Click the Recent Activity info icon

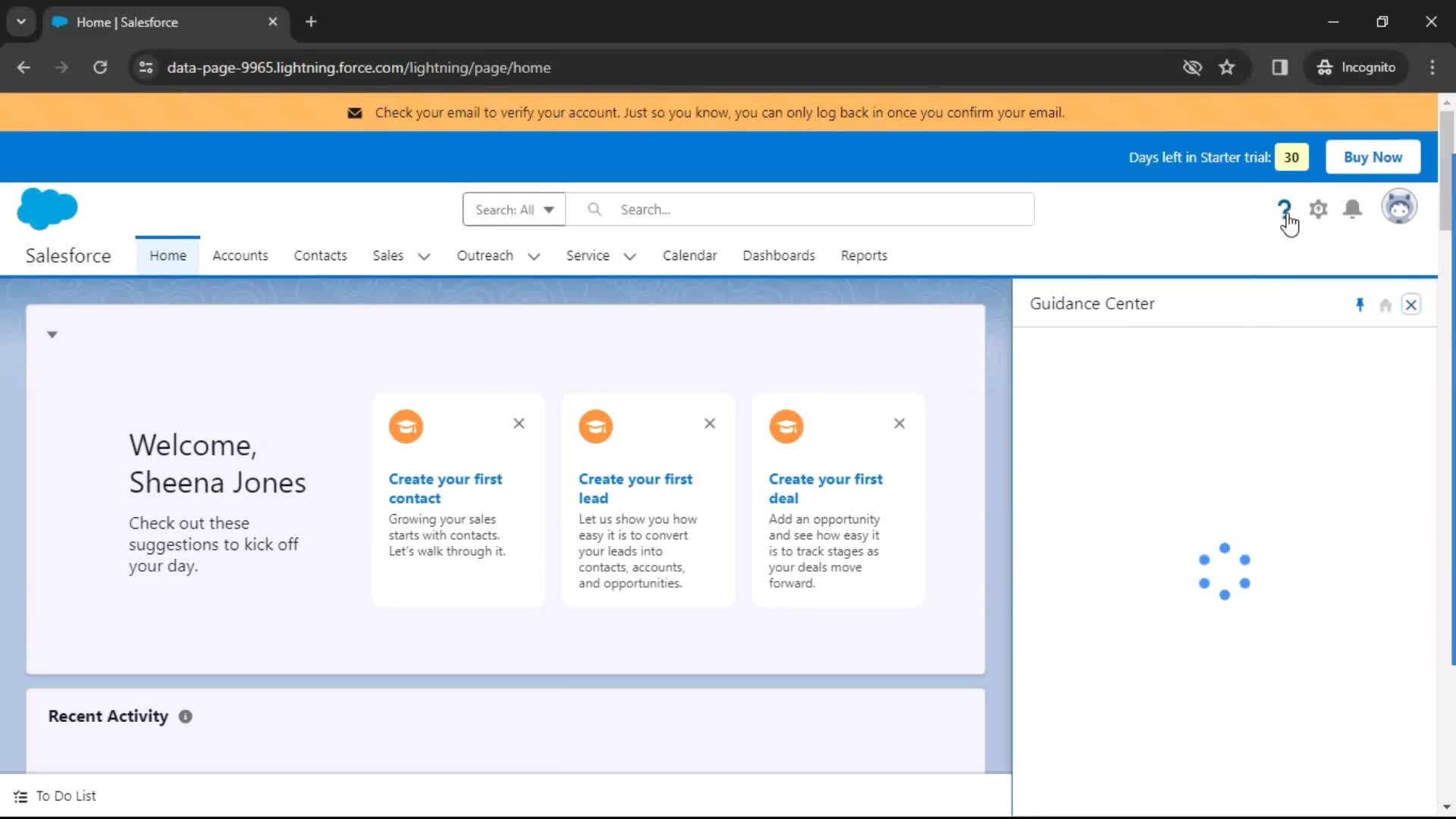[185, 717]
